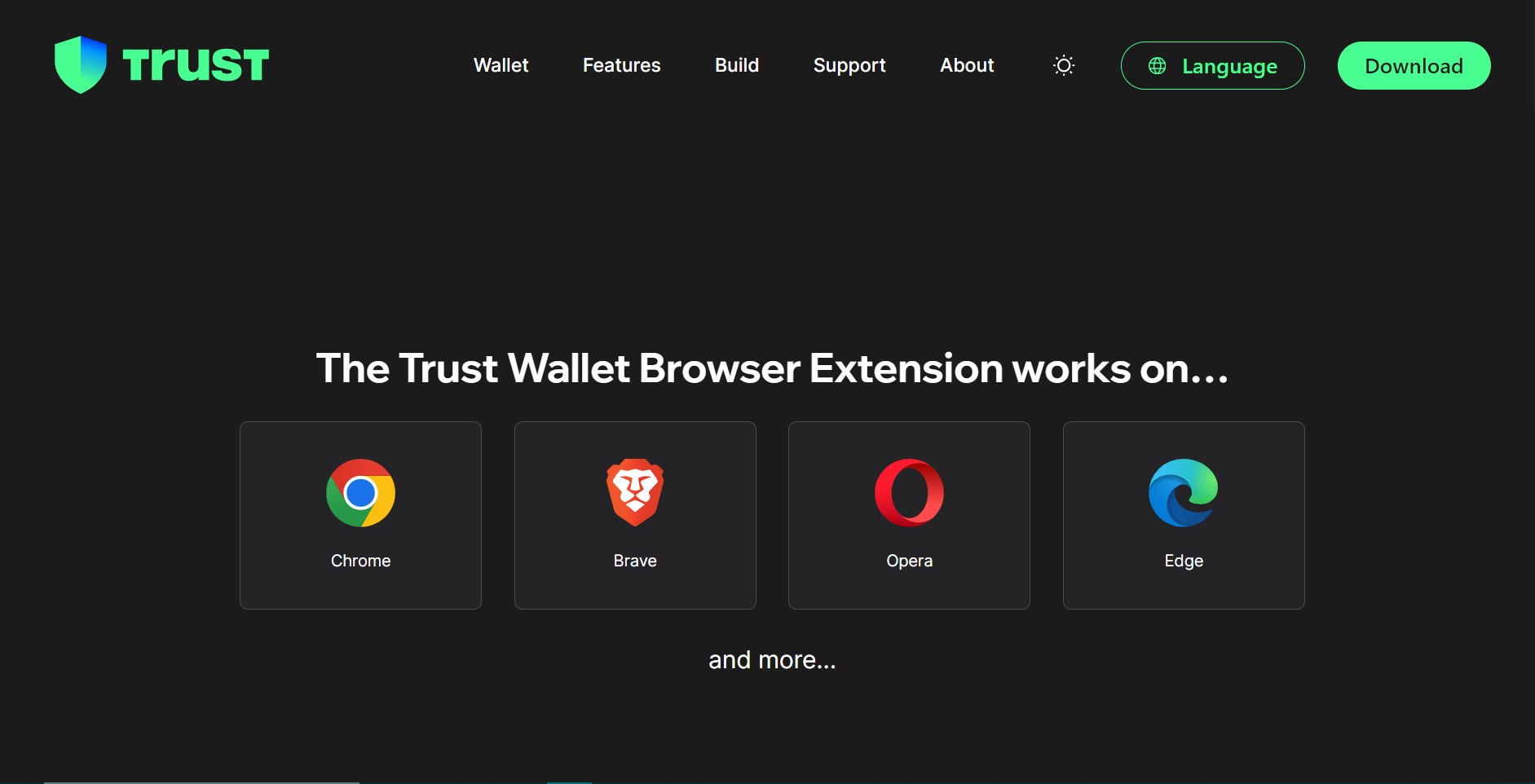The height and width of the screenshot is (784, 1535).
Task: Click the Trust shield logo icon
Action: pyautogui.click(x=81, y=64)
